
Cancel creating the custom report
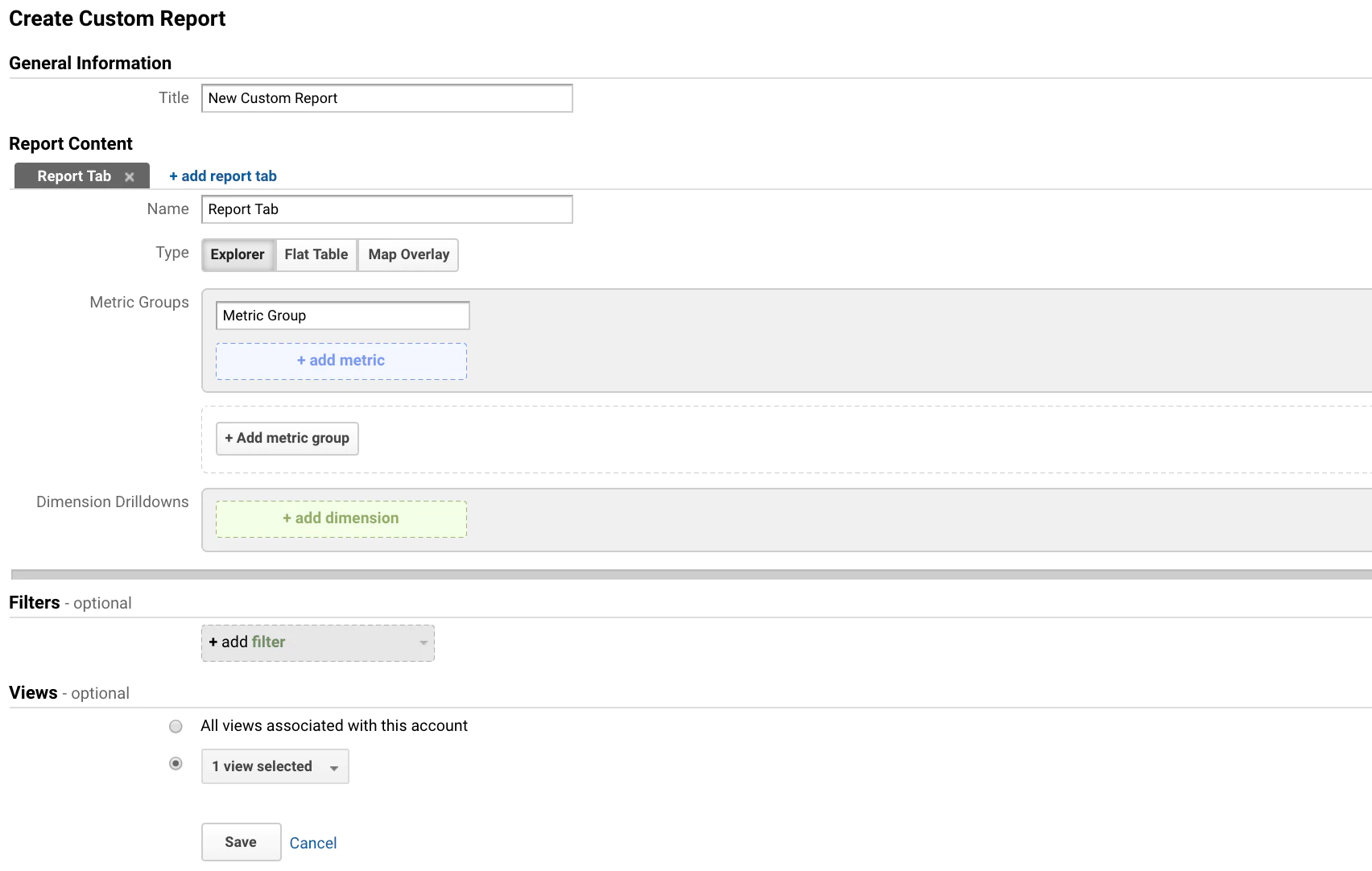tap(313, 844)
